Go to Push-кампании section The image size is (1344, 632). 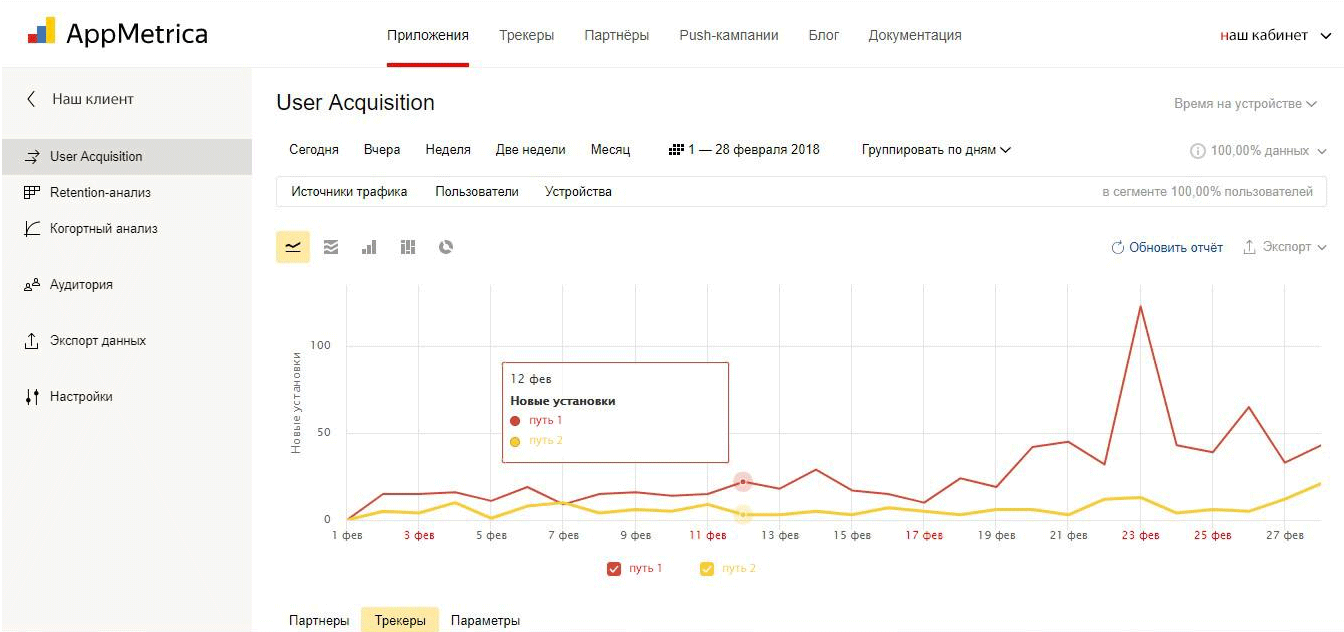coord(729,35)
